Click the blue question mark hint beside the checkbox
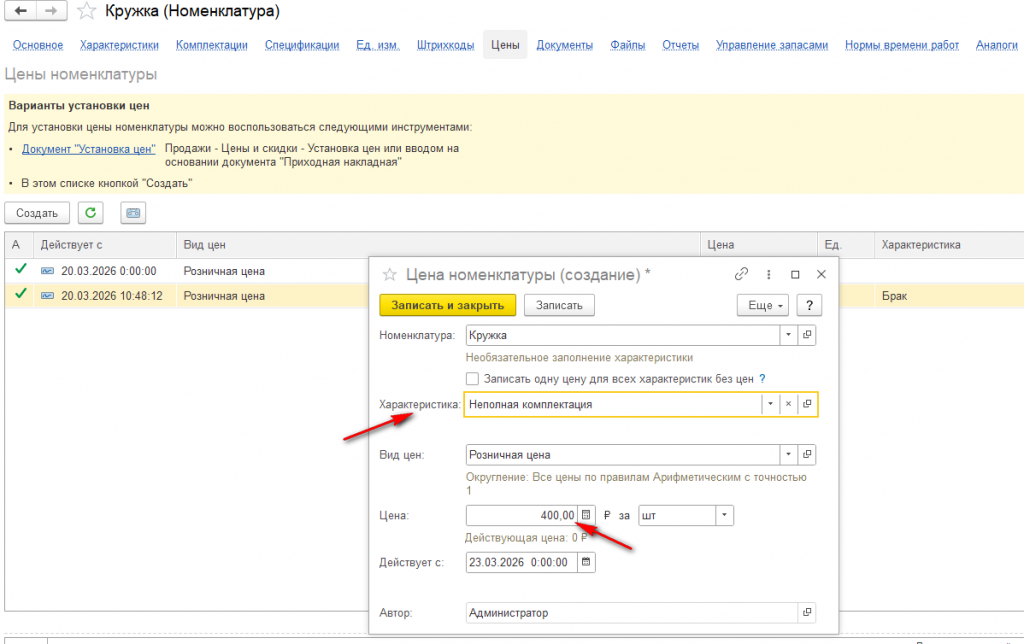 click(762, 379)
